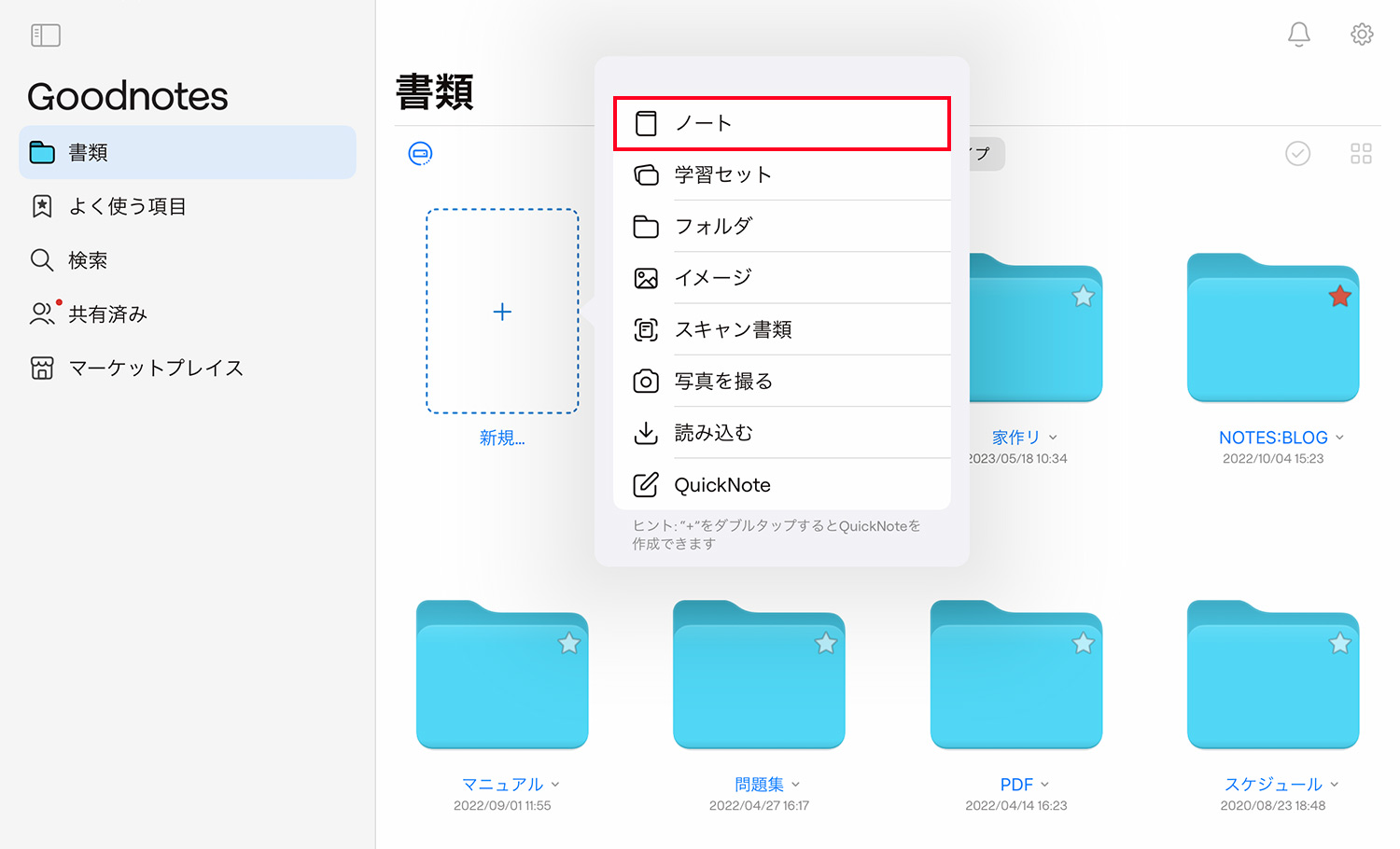Click the Goodnotes title in the sidebar
Image resolution: width=1400 pixels, height=849 pixels.
128,96
